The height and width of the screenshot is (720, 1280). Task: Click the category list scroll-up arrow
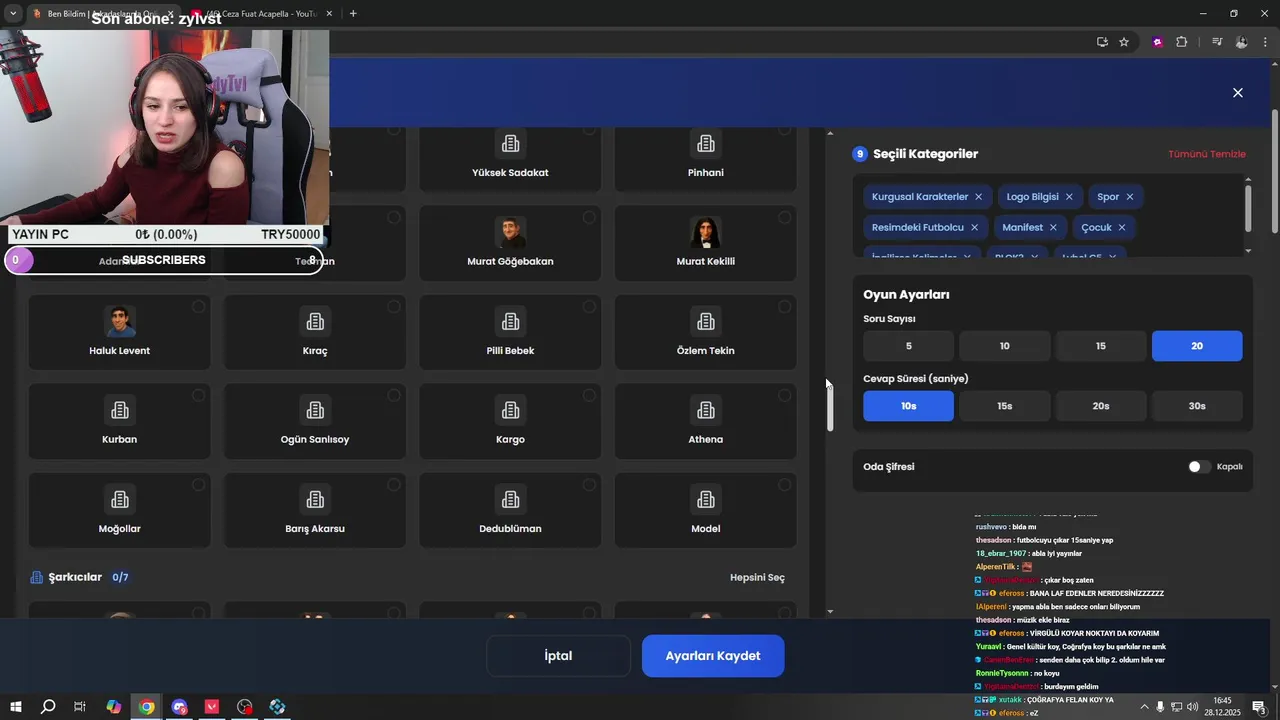pos(829,133)
